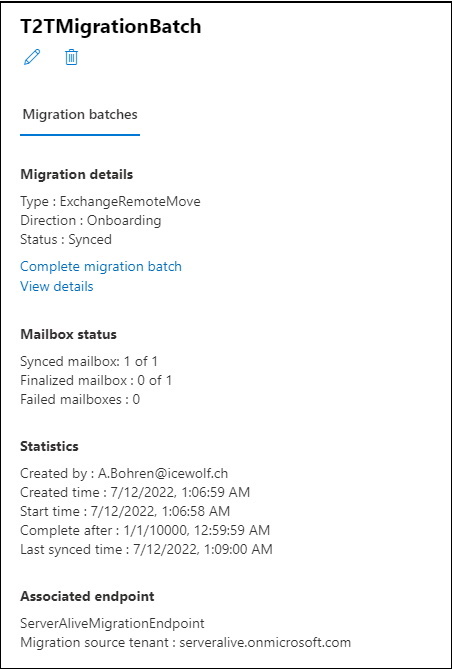Click the Last synced time line

click(x=146, y=549)
